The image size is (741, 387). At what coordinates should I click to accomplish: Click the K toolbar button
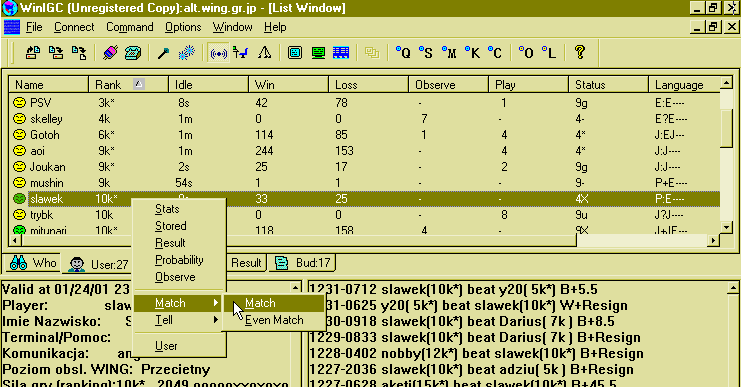pyautogui.click(x=472, y=52)
